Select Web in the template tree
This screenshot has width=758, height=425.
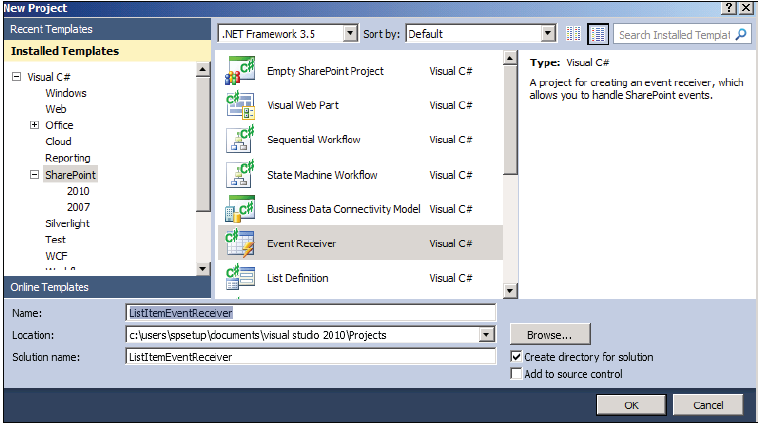pos(56,109)
